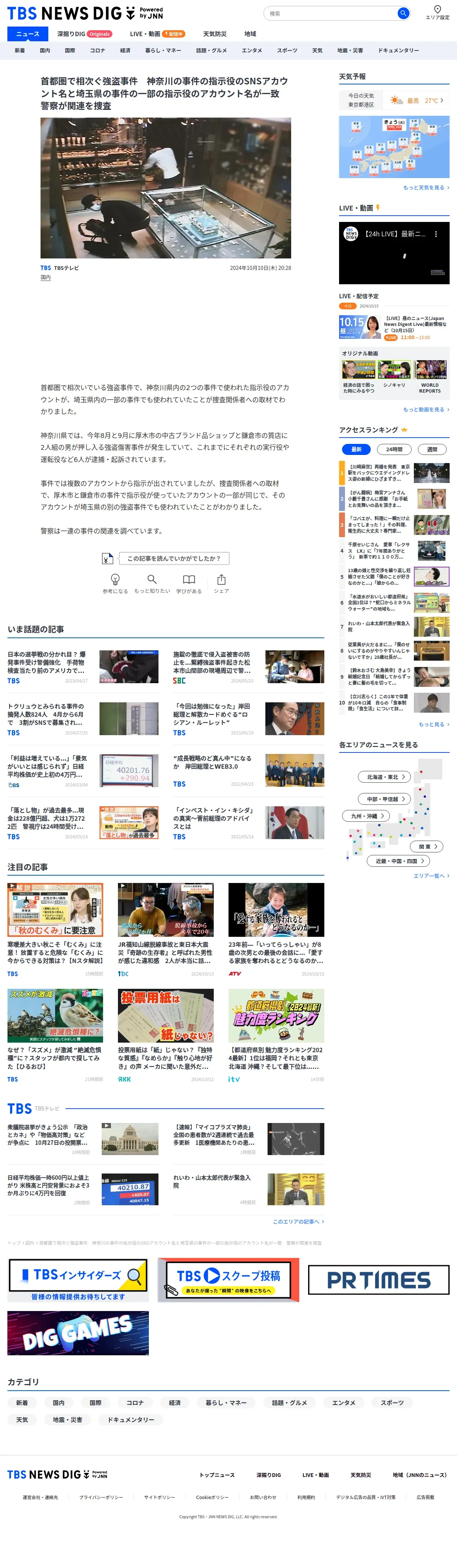This screenshot has height=1568, width=457.
Task: Click the シェア share icon
Action: [x=221, y=579]
